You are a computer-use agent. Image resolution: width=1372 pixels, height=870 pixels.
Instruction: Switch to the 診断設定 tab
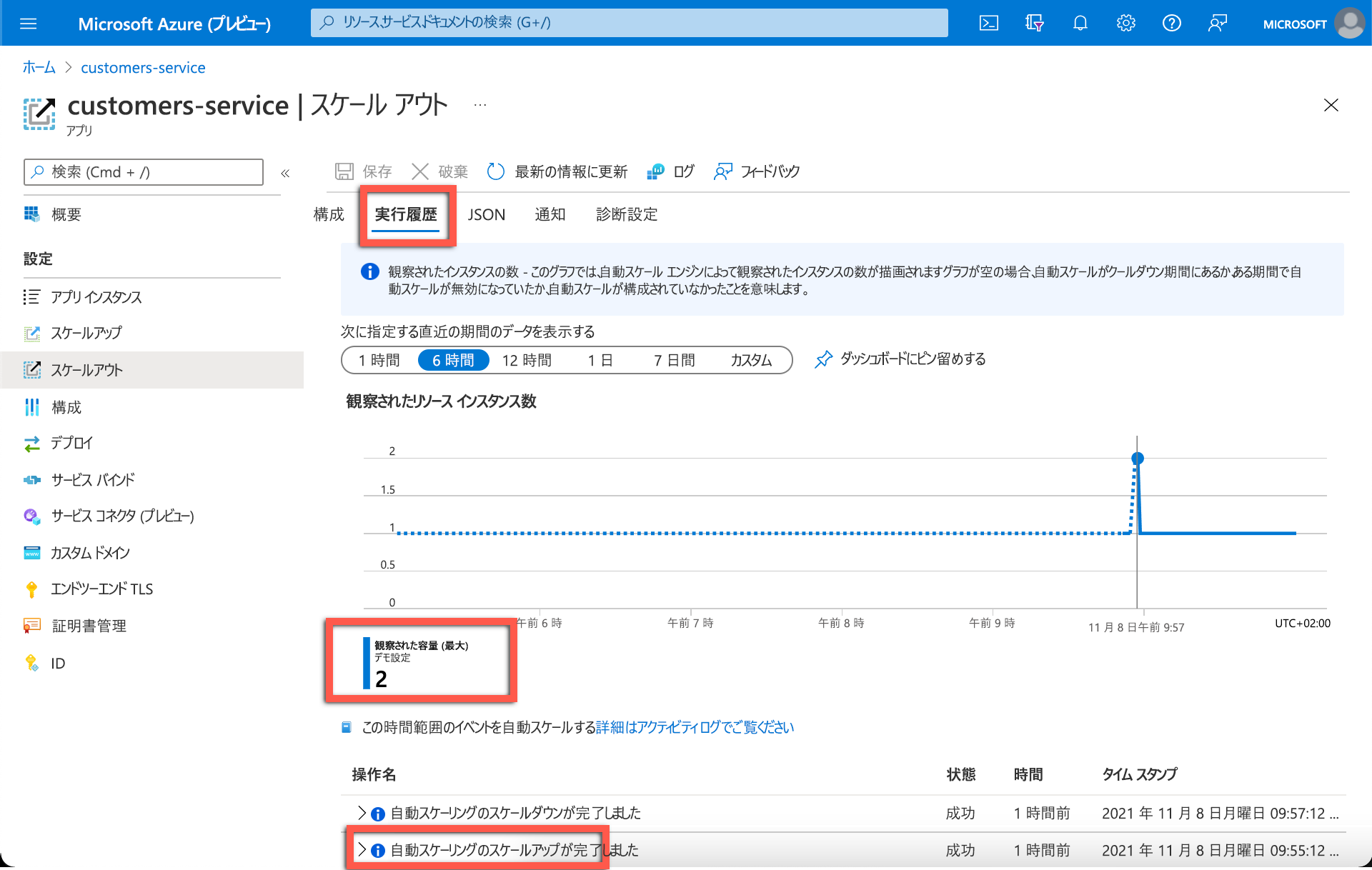click(x=626, y=214)
